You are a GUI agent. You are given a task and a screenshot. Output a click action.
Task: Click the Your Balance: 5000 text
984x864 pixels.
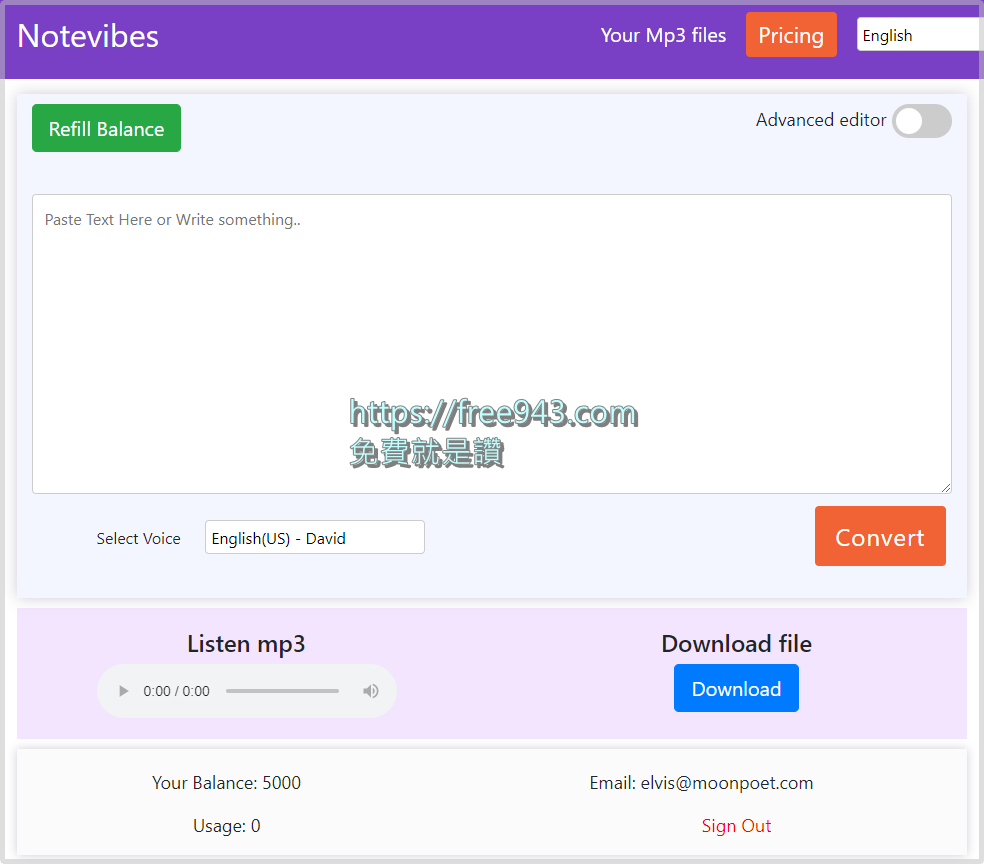pyautogui.click(x=226, y=783)
